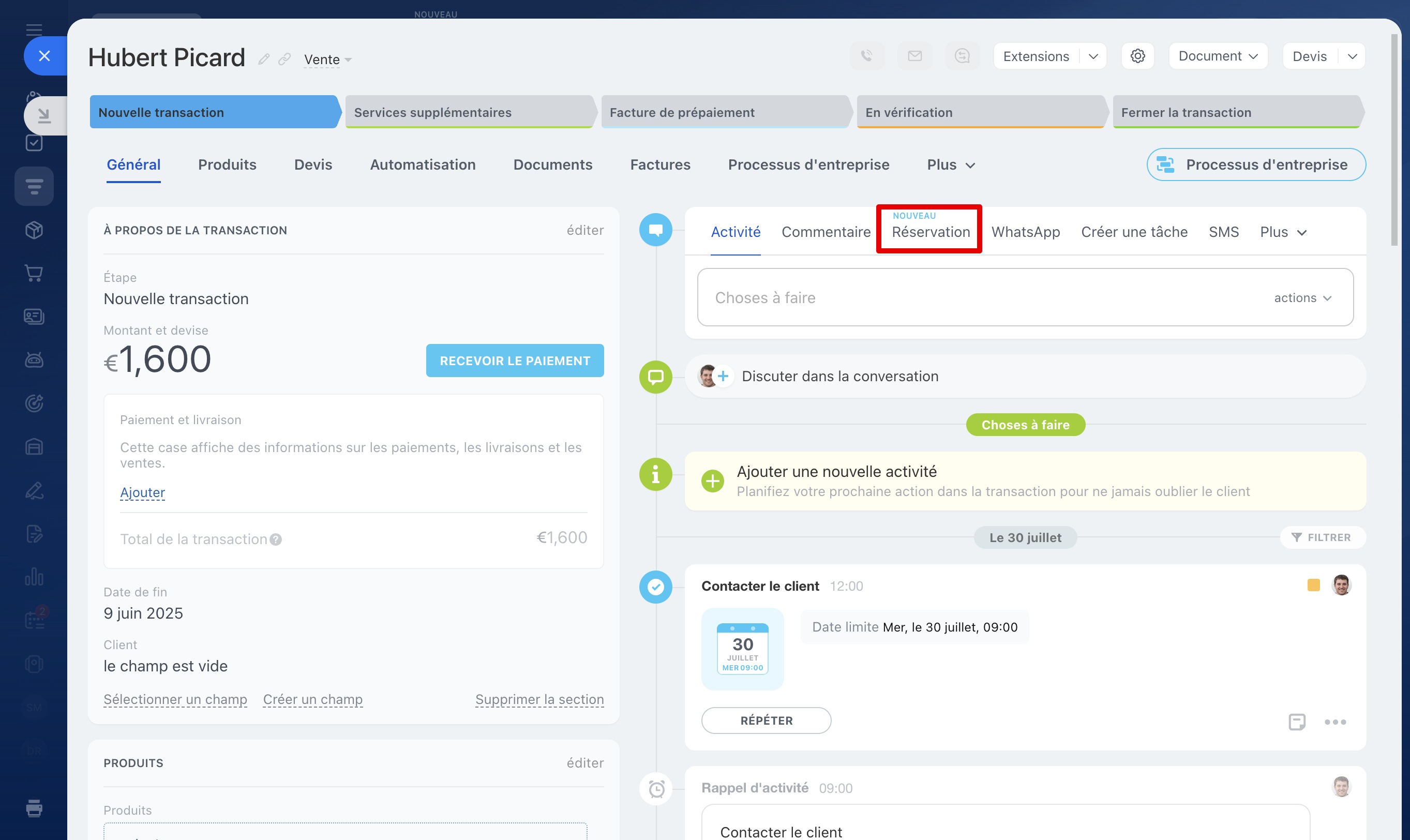Open the shopping cart sidebar icon

point(34,274)
